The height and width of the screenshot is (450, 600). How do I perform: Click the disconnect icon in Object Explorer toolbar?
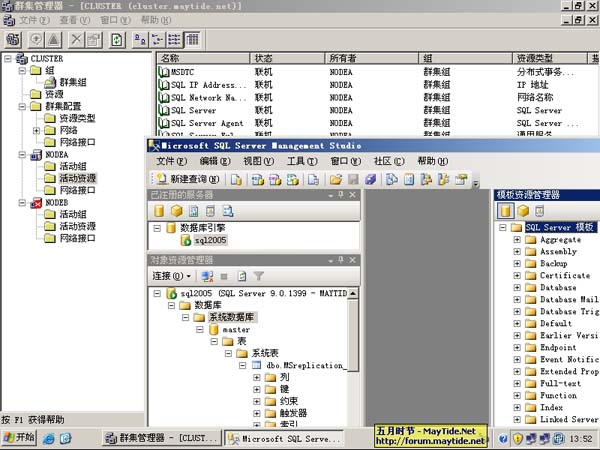pos(207,275)
